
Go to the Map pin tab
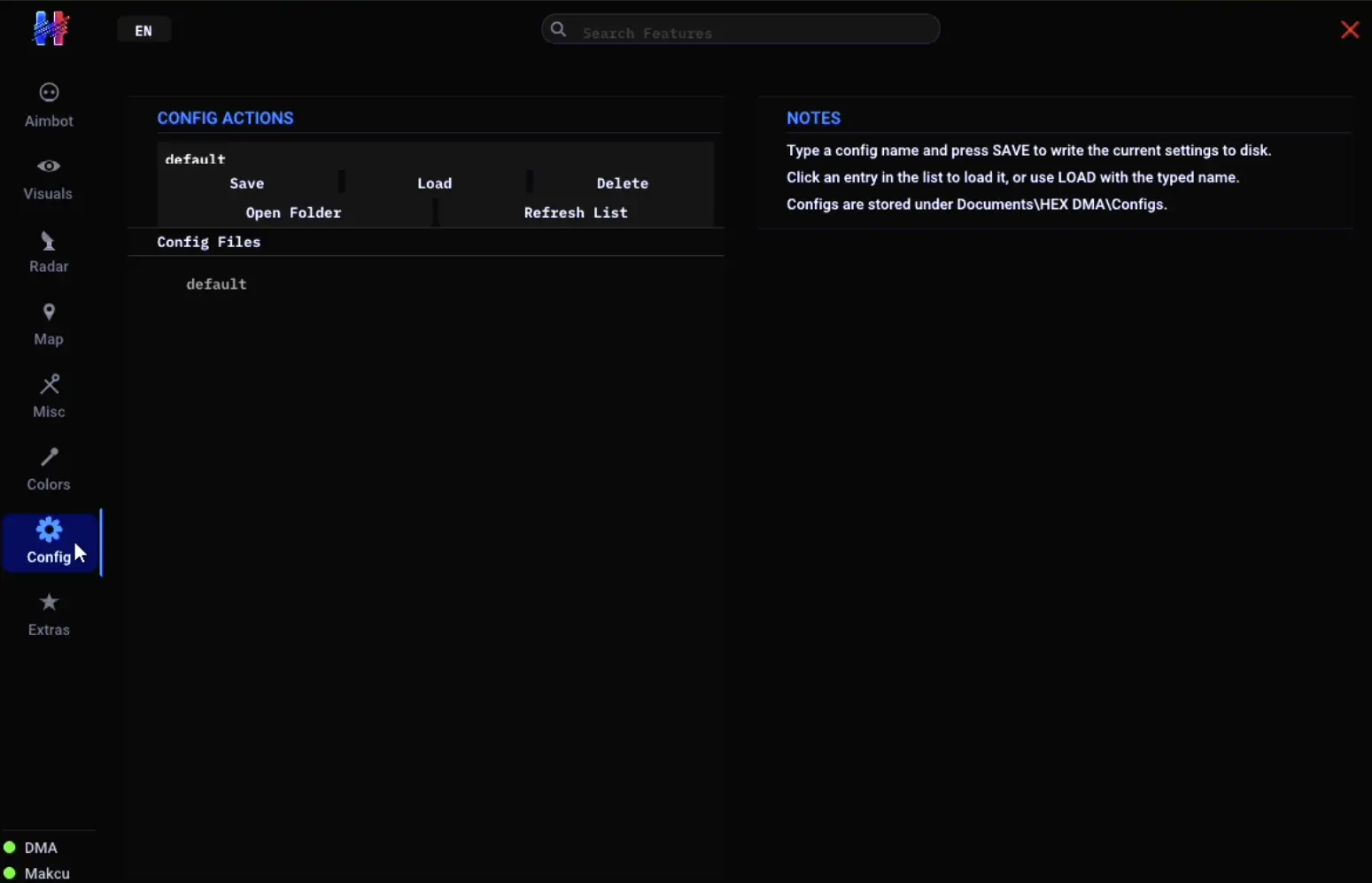[49, 323]
